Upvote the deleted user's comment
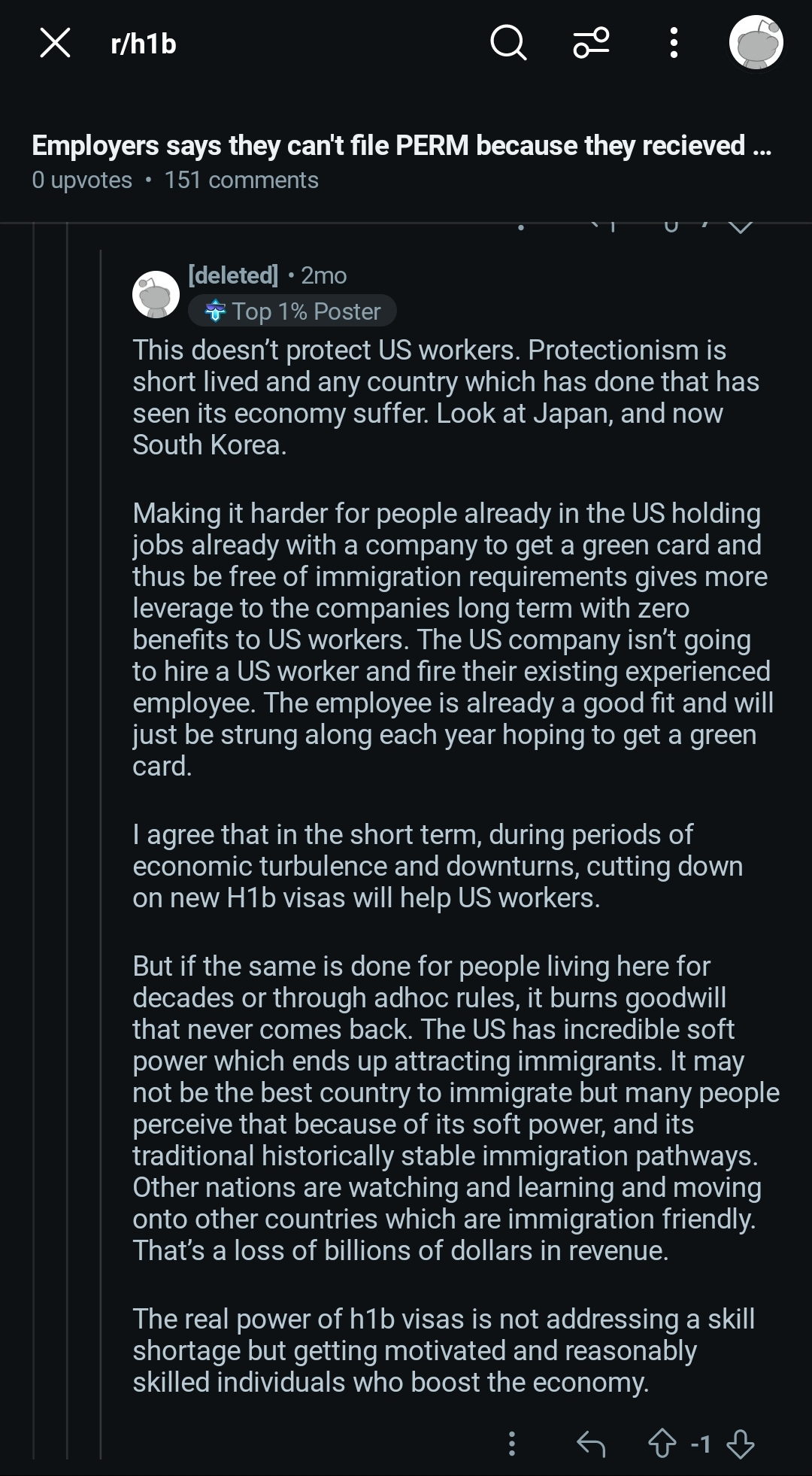 tap(662, 1443)
